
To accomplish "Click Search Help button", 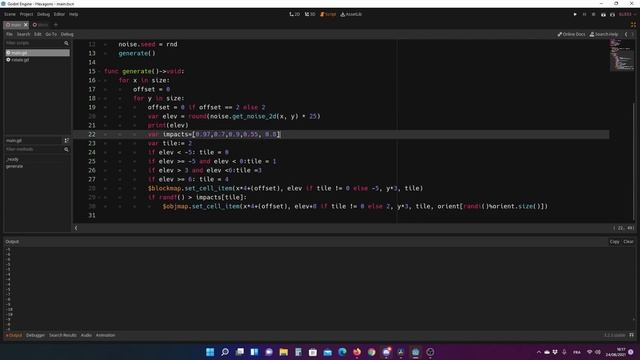I will (604, 34).
